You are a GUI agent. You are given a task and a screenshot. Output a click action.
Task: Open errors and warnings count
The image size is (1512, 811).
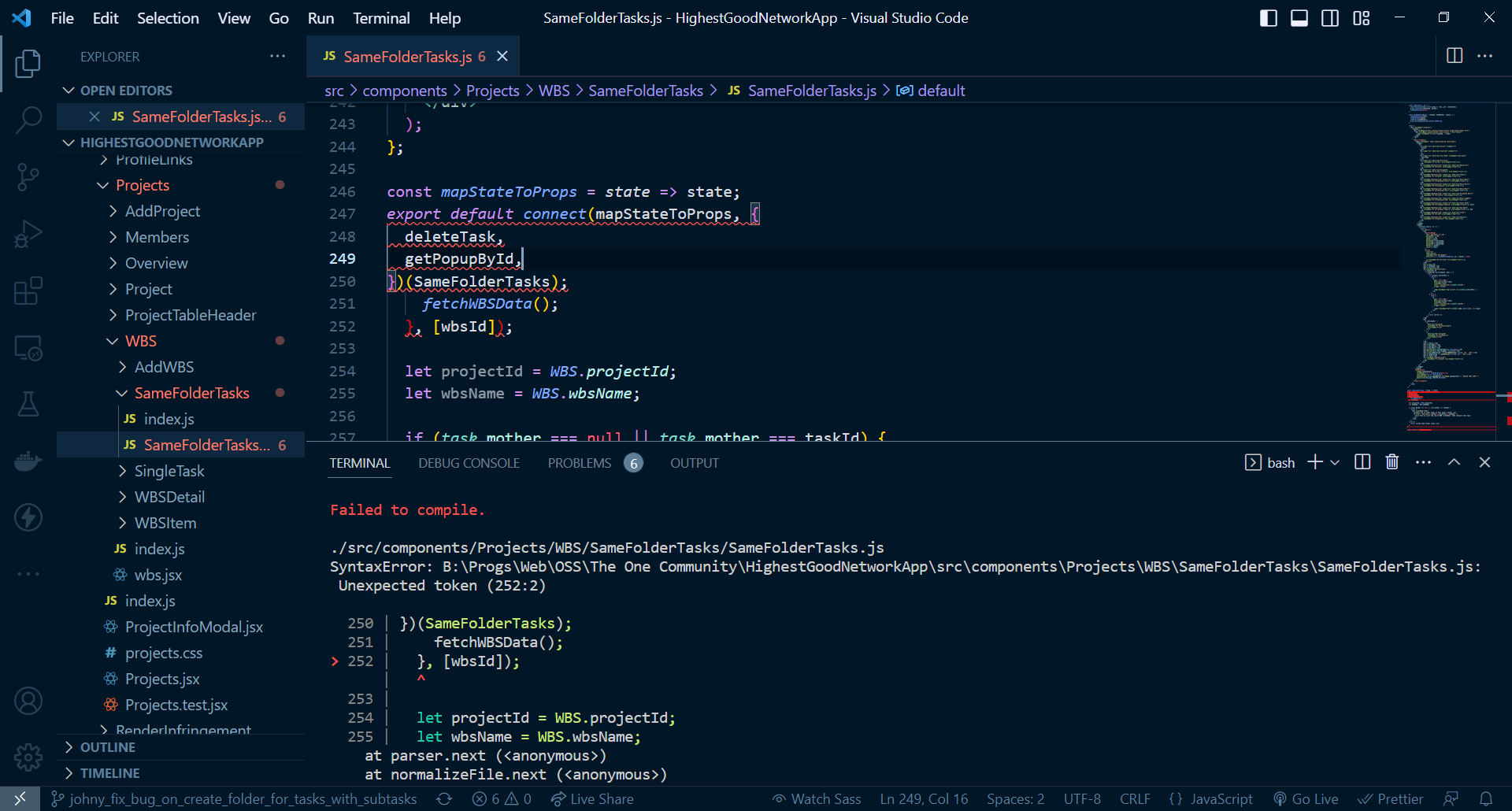coord(502,799)
